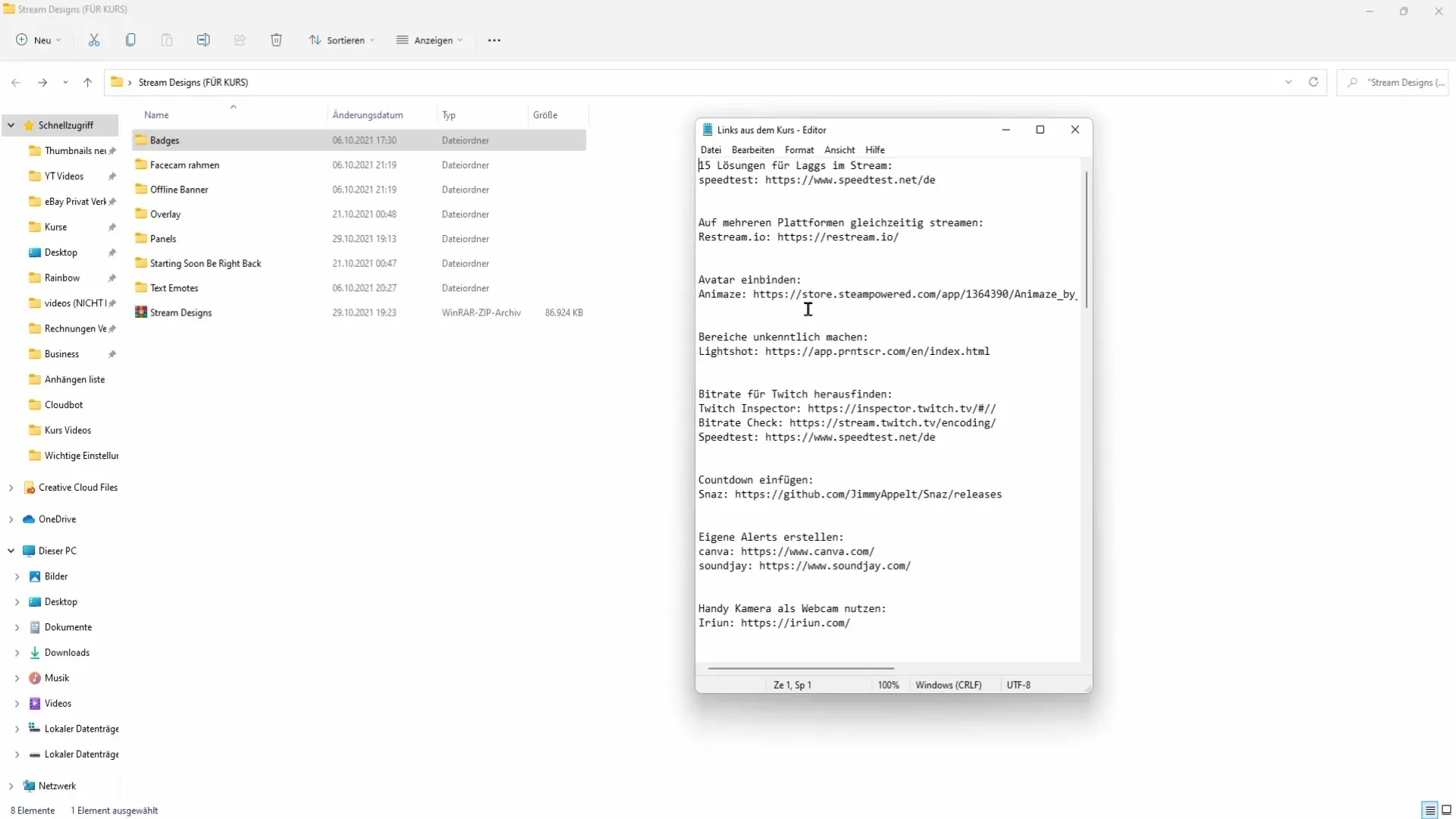The image size is (1456, 819).
Task: Click the iriun.com URL line in Editor
Action: (774, 623)
